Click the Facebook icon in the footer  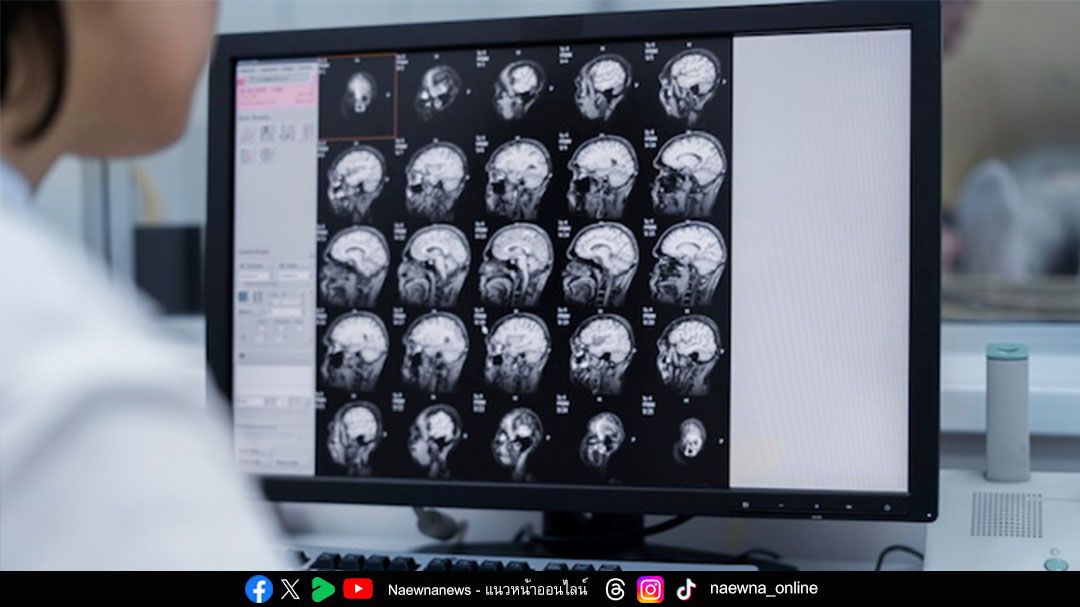259,589
